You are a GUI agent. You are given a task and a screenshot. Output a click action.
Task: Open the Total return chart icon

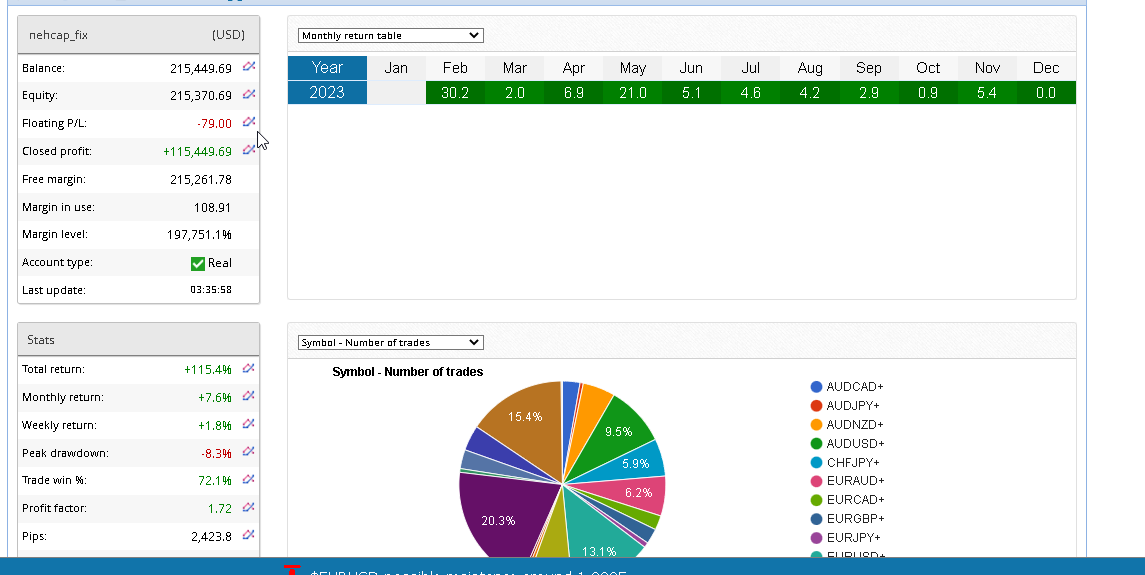click(x=249, y=369)
